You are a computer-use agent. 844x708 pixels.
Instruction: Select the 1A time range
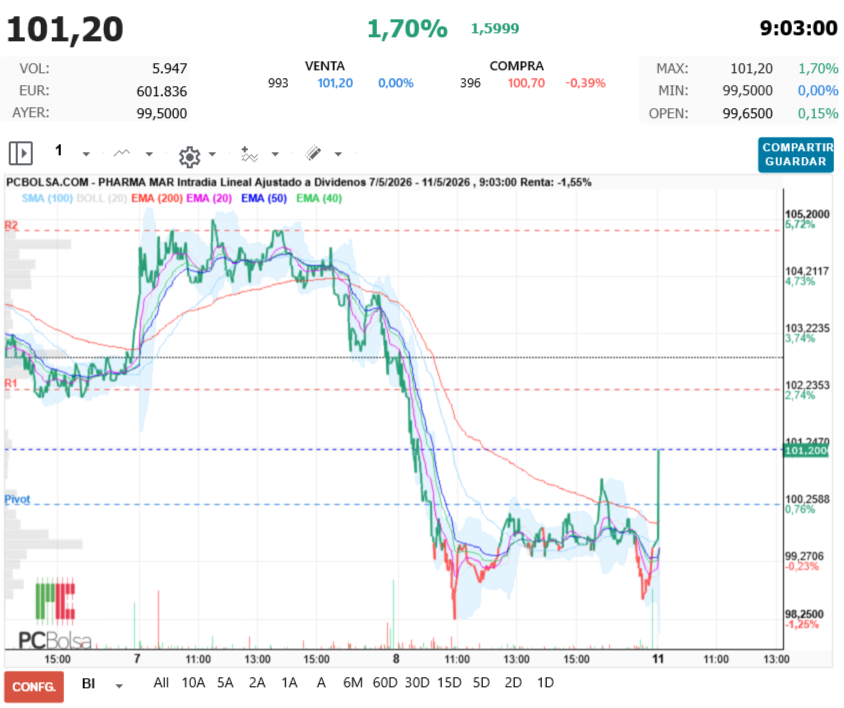click(x=289, y=683)
